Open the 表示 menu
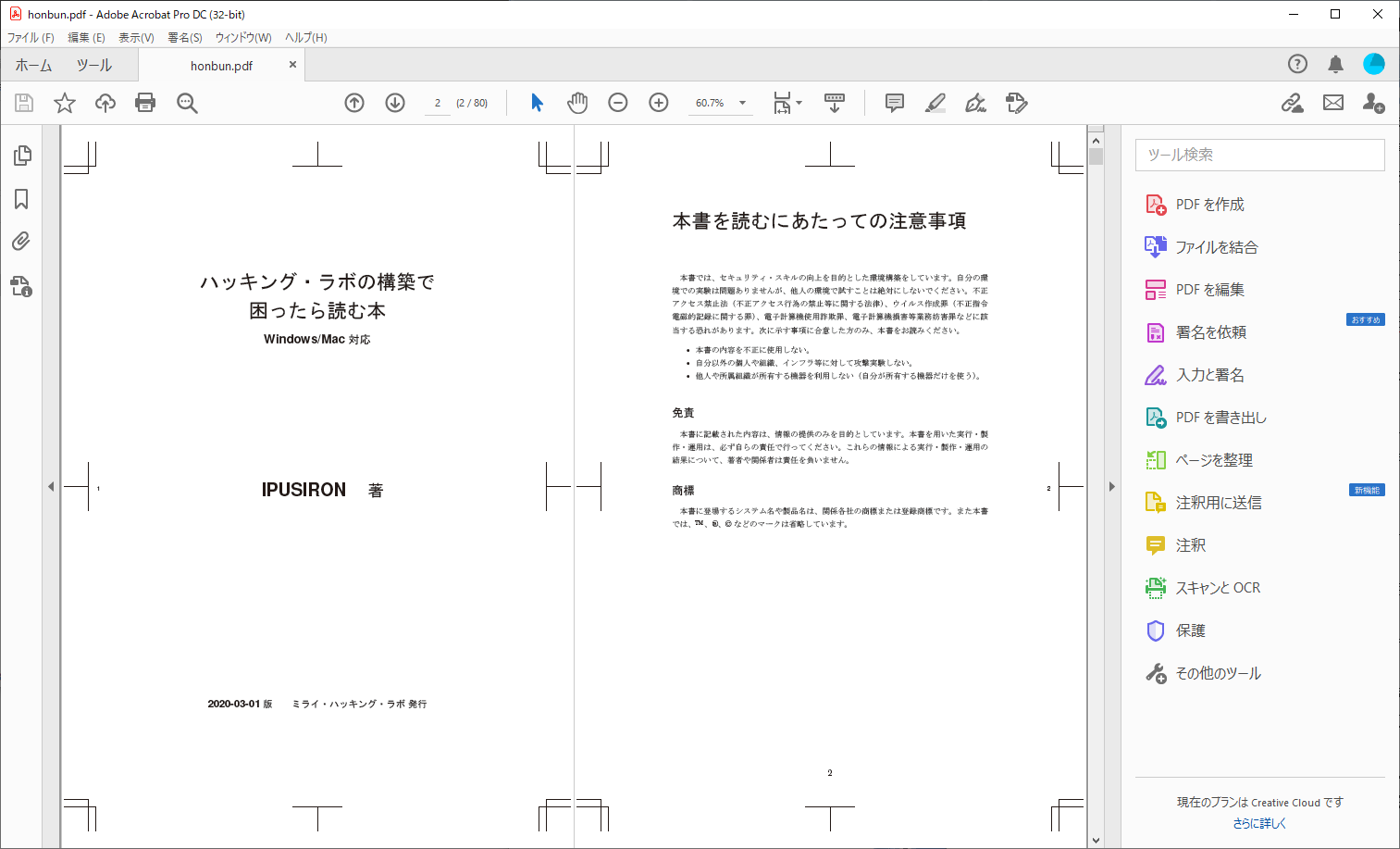The height and width of the screenshot is (849, 1400). click(x=136, y=38)
